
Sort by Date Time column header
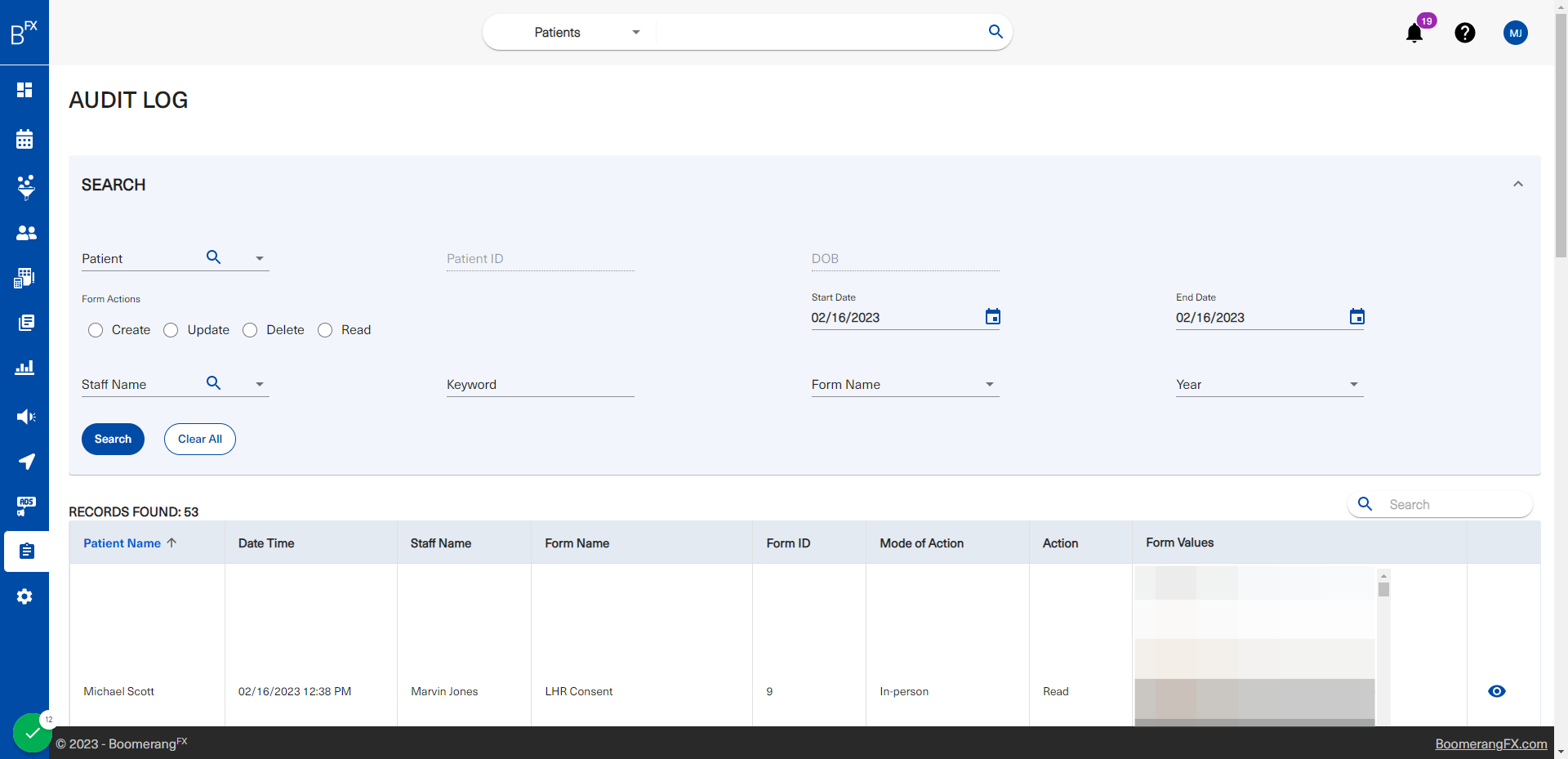coord(266,543)
